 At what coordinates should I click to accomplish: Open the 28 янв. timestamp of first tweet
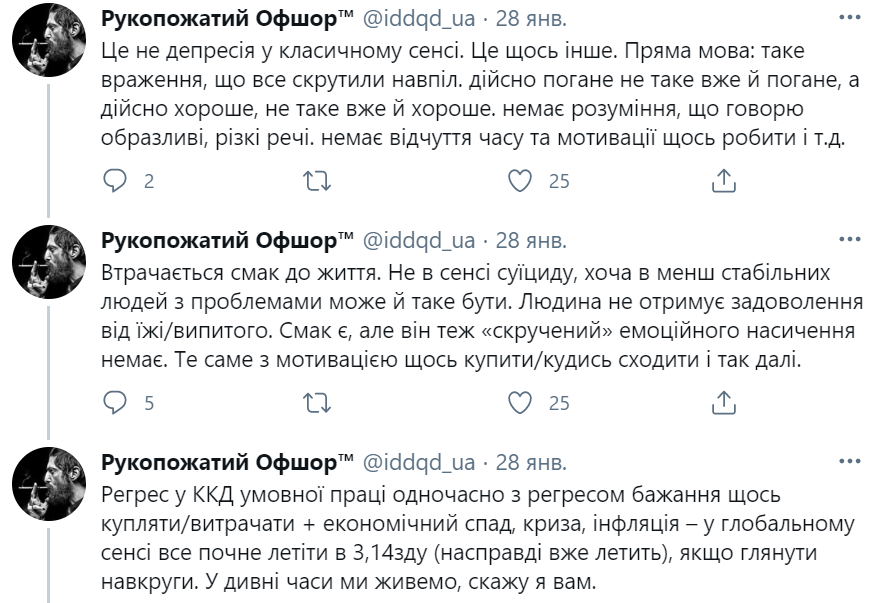[x=530, y=19]
